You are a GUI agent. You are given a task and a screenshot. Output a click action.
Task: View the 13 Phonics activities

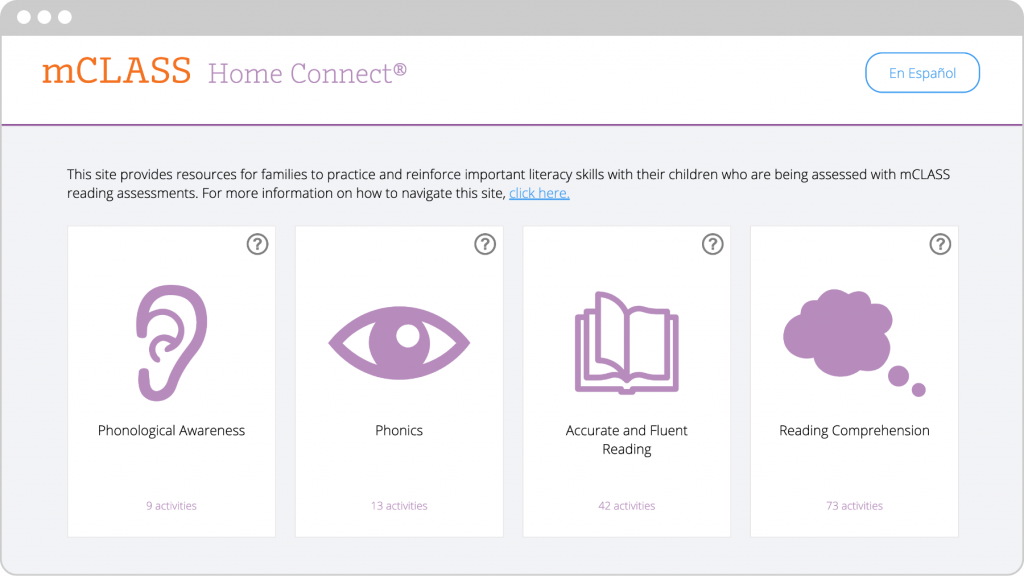click(399, 505)
